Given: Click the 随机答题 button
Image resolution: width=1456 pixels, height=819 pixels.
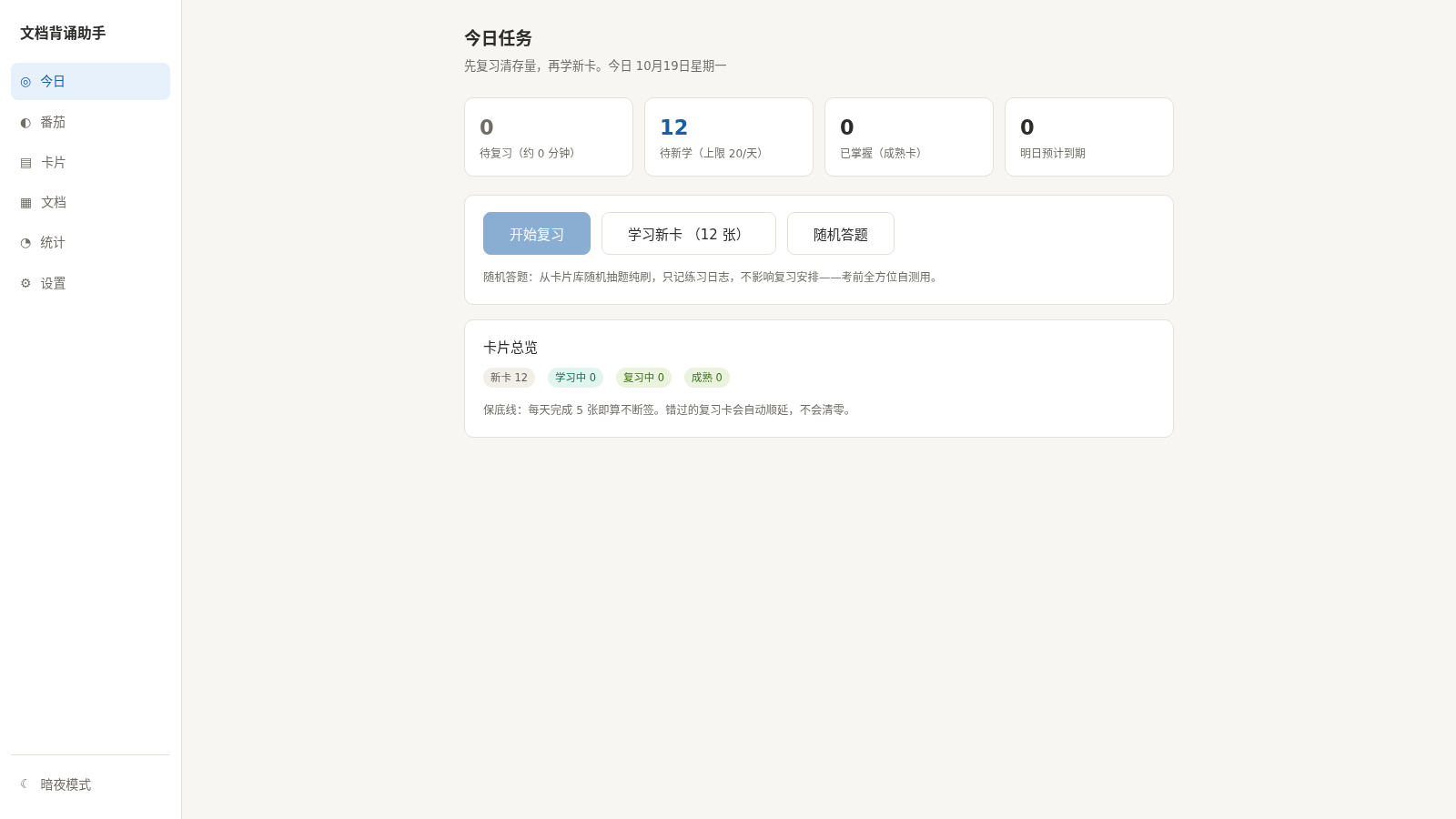Looking at the screenshot, I should (841, 234).
